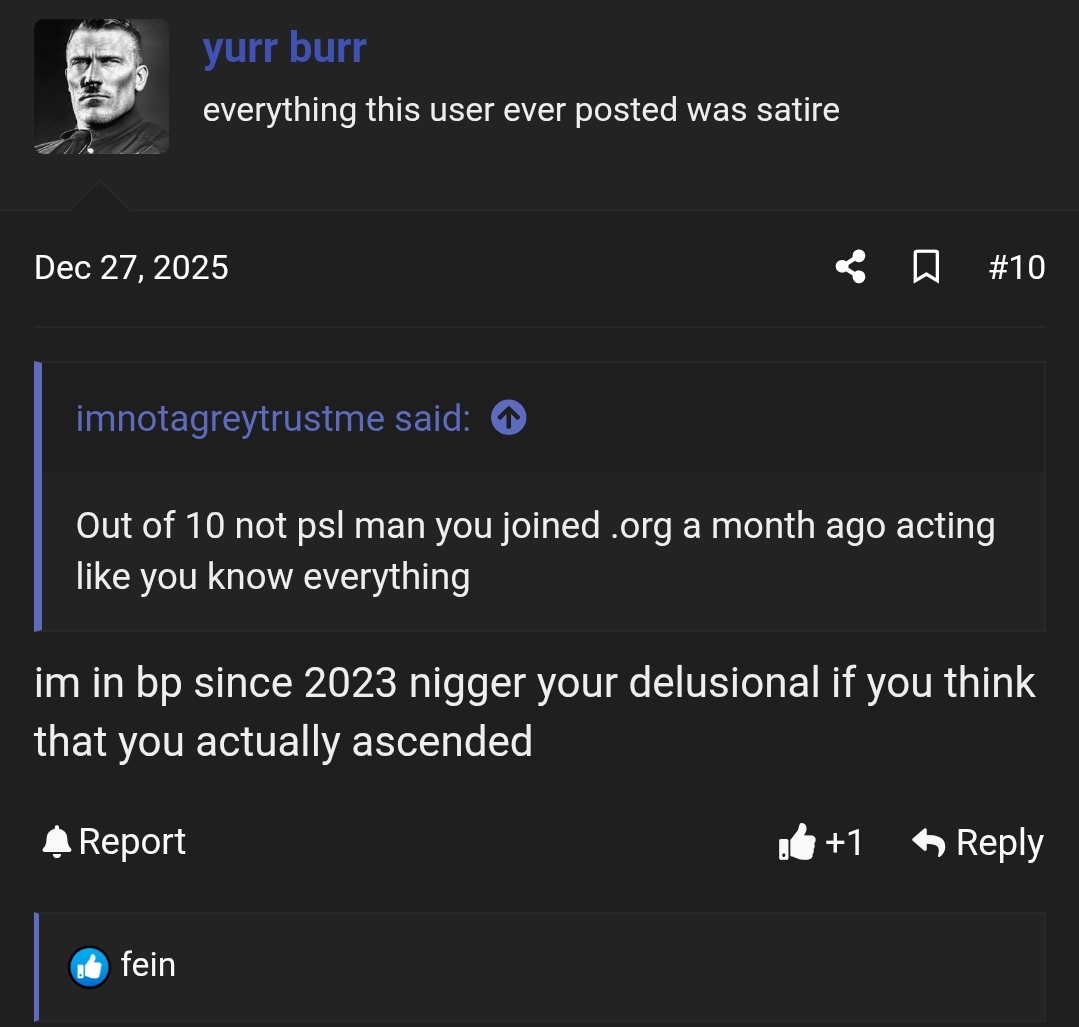Click Report to flag this post

point(131,841)
